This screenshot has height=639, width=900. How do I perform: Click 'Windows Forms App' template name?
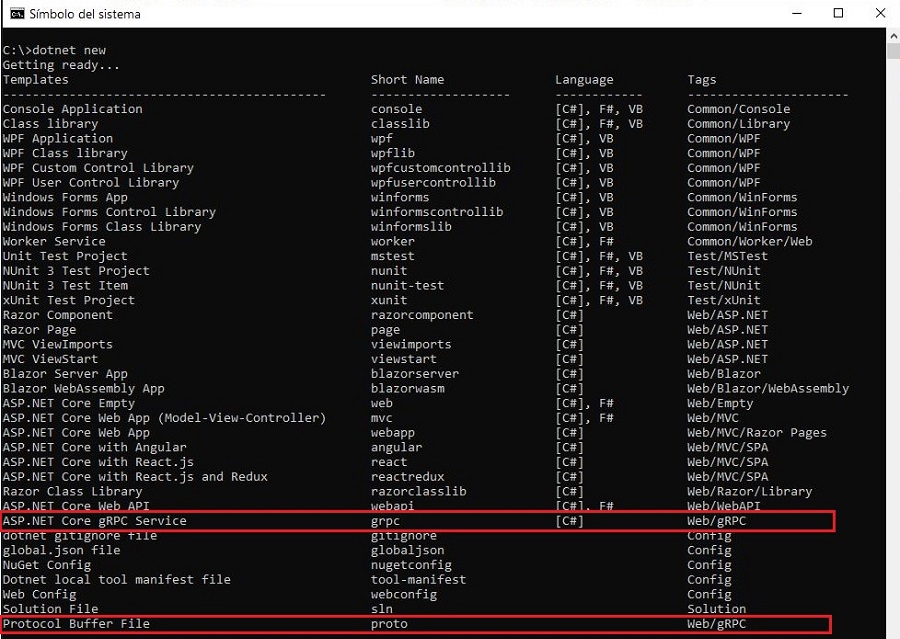click(x=65, y=197)
